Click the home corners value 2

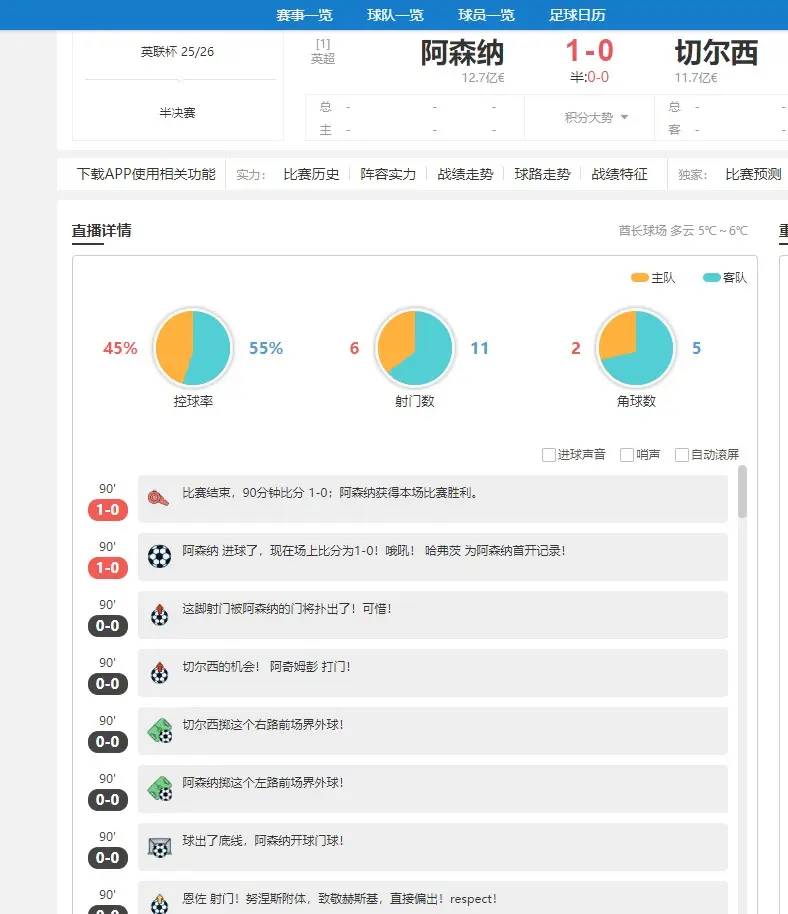coord(576,349)
